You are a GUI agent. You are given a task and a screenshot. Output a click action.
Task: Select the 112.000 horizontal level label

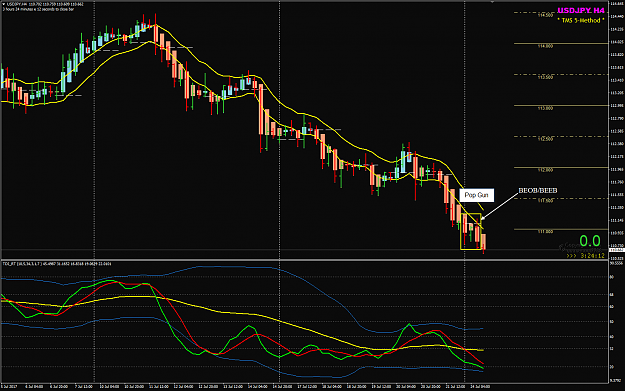pyautogui.click(x=545, y=170)
